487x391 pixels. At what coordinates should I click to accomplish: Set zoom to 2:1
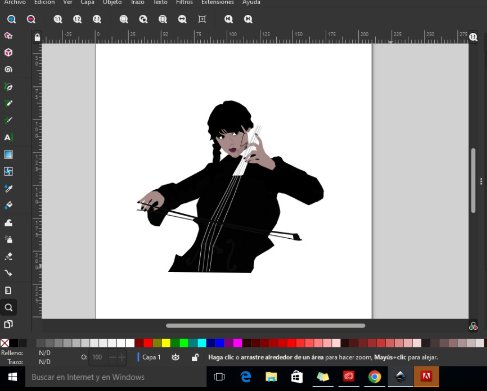(97, 19)
